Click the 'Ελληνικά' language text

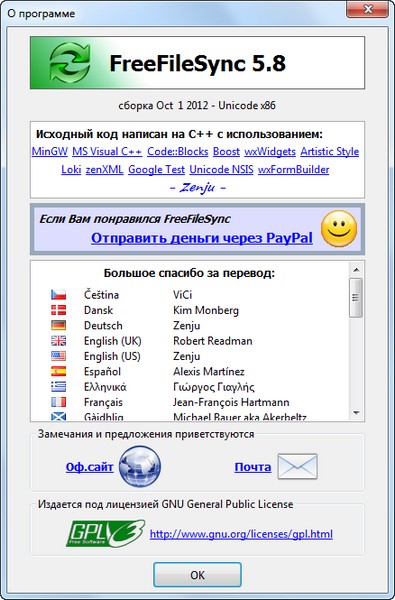(105, 387)
